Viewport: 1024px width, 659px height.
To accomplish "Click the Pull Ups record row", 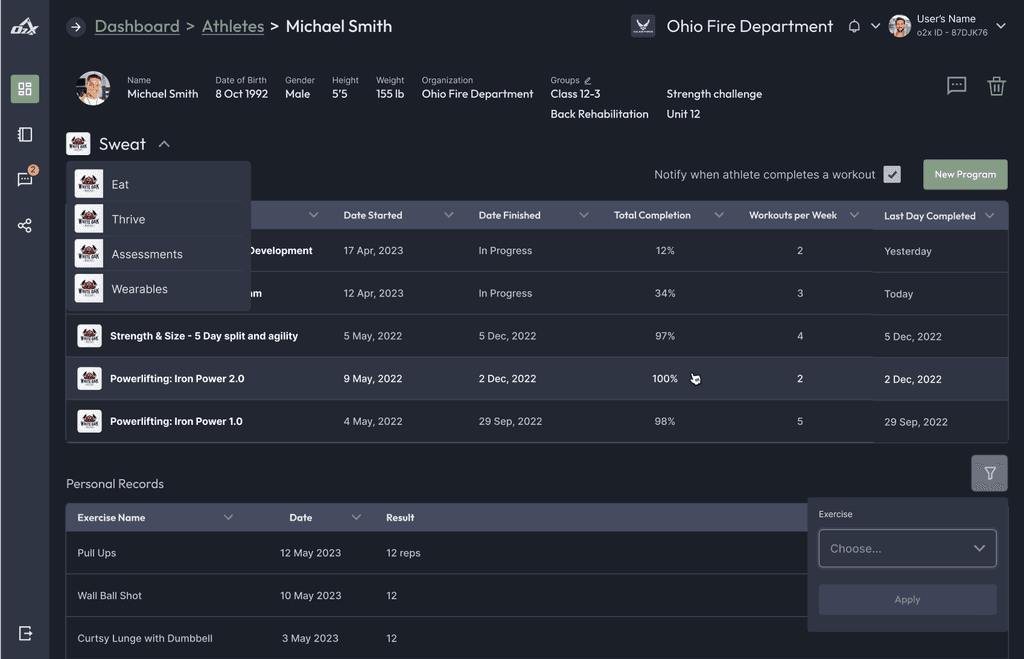I will [436, 553].
